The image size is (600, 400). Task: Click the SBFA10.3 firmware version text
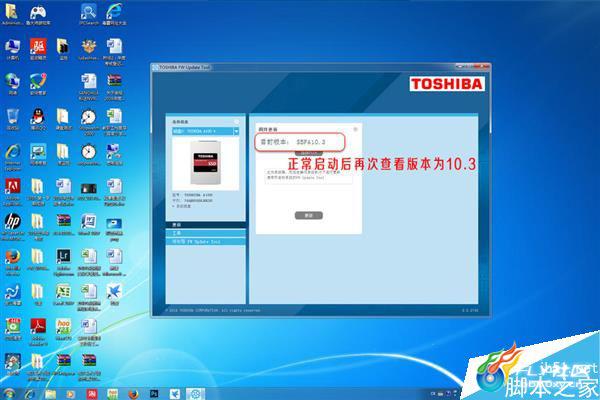(311, 142)
